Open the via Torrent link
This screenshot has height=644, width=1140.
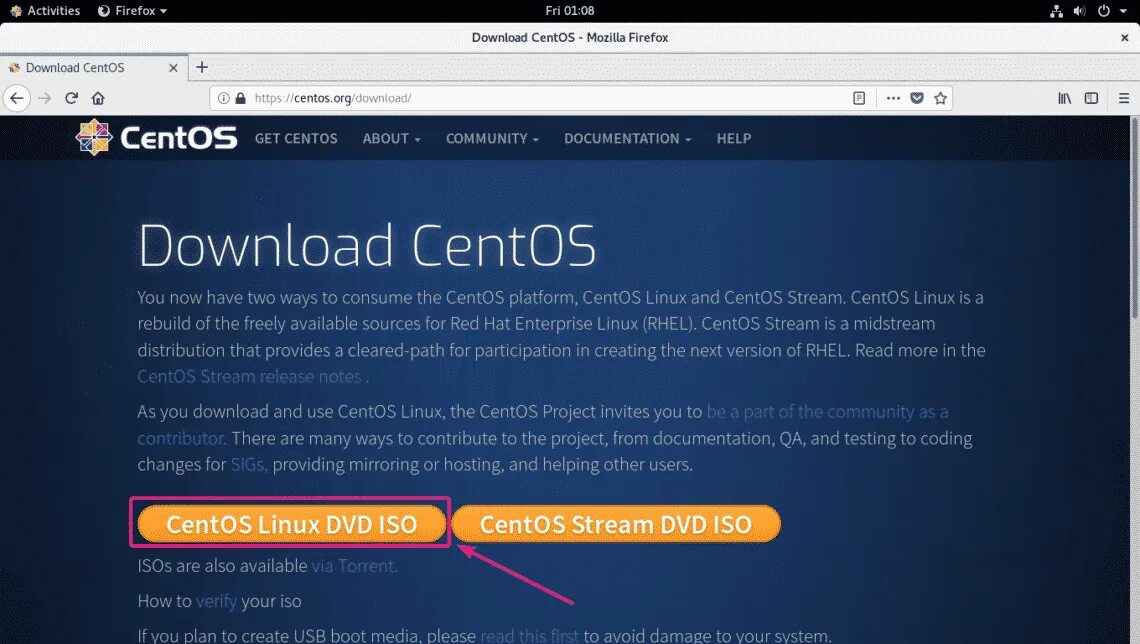coord(353,565)
